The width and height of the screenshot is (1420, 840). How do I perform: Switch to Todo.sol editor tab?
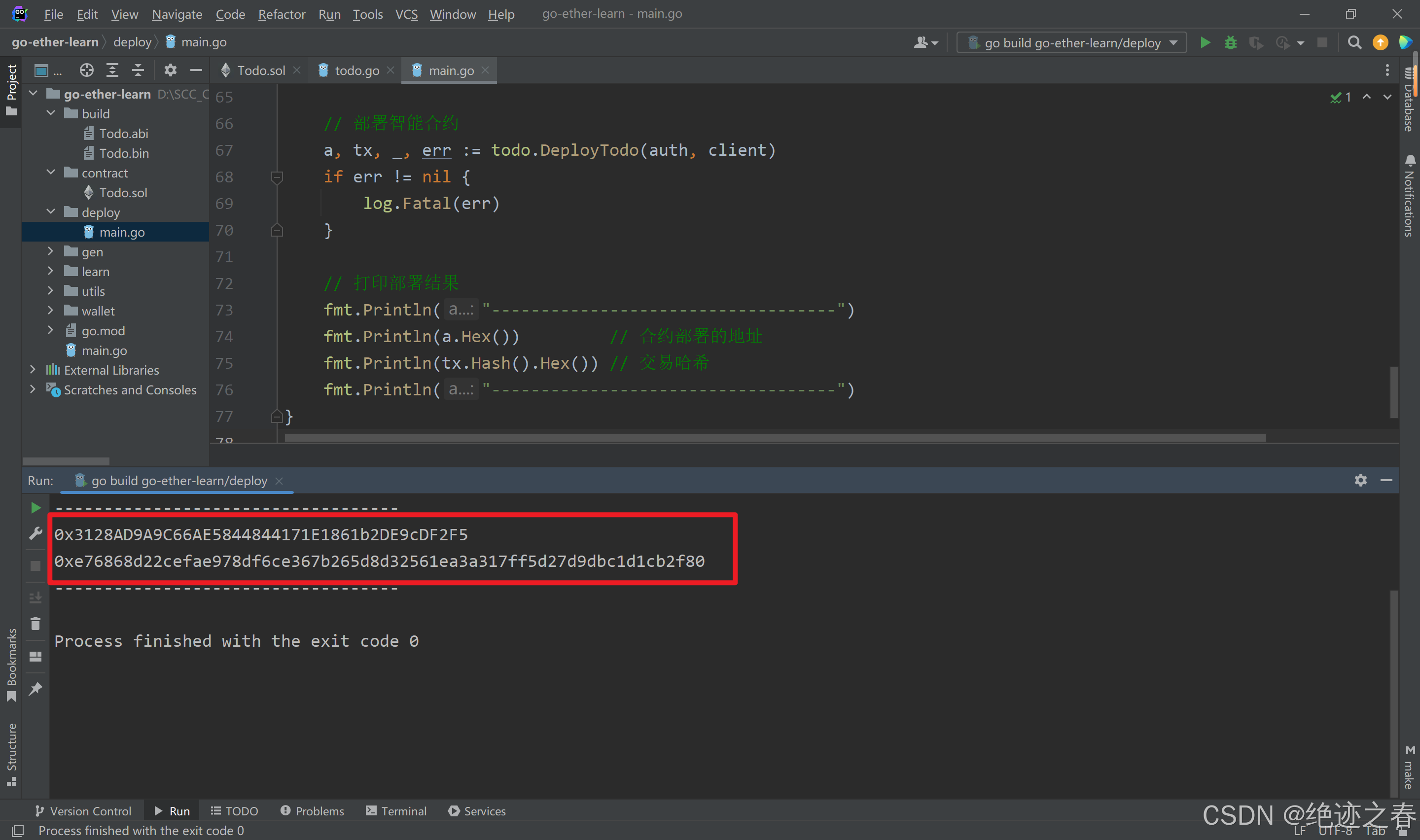[260, 70]
